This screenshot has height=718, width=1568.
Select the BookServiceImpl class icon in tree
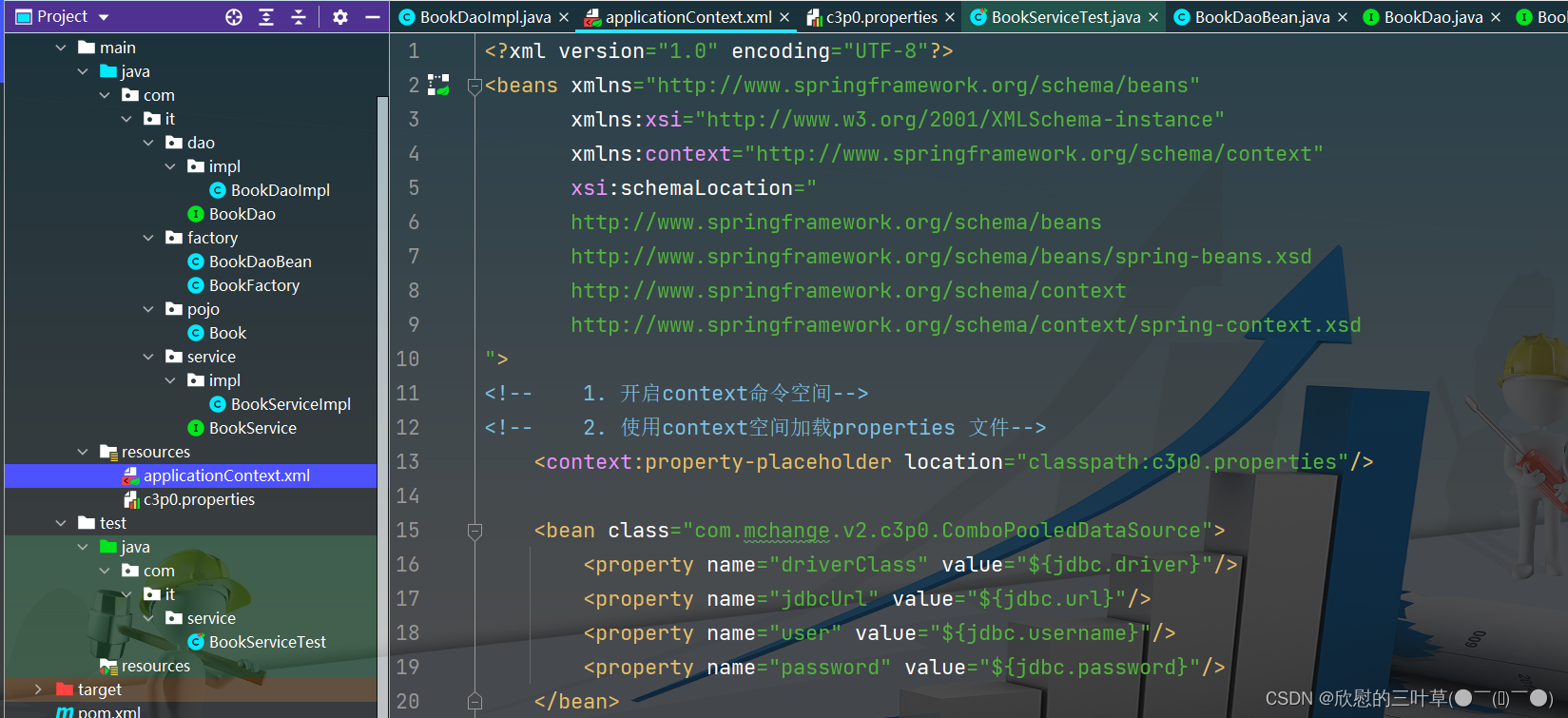(x=218, y=404)
